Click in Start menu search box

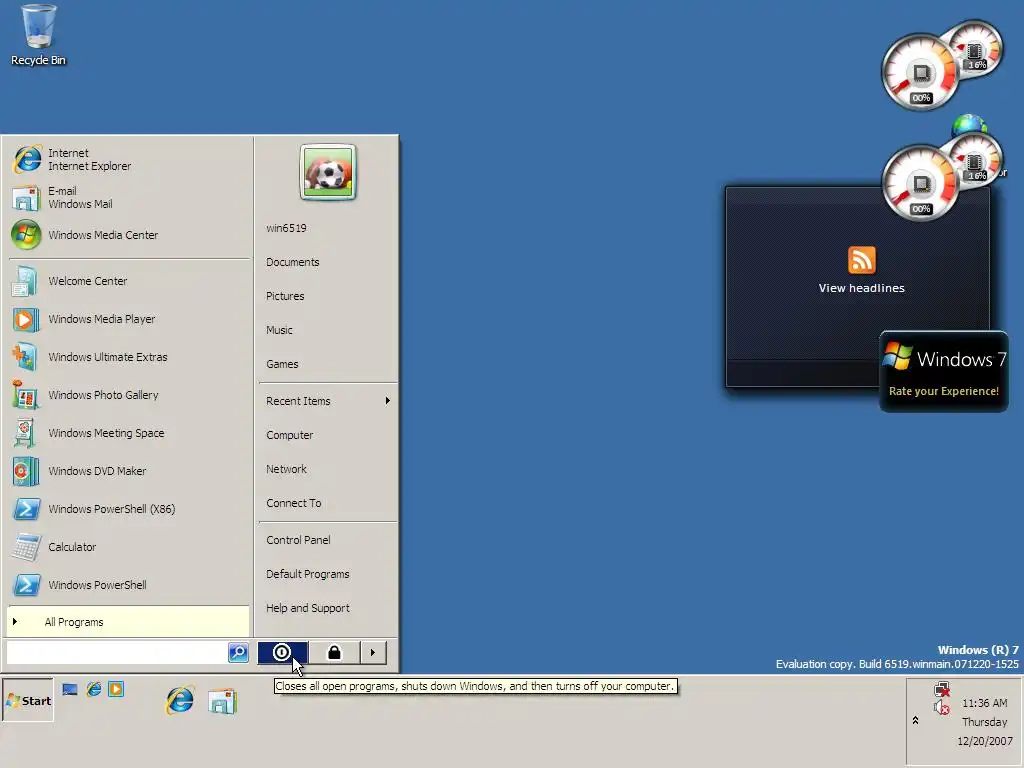117,652
